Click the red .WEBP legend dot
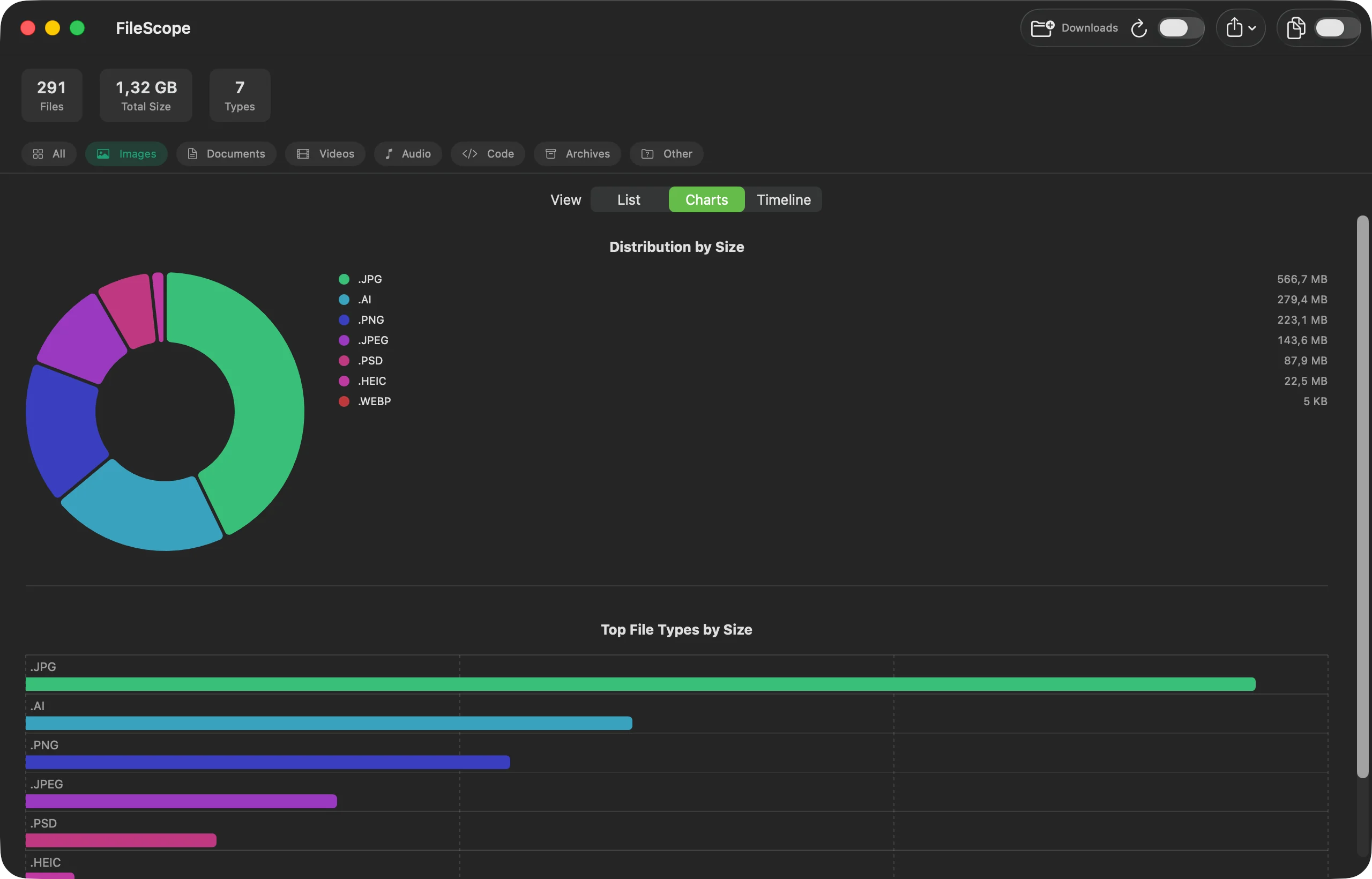 [x=344, y=402]
